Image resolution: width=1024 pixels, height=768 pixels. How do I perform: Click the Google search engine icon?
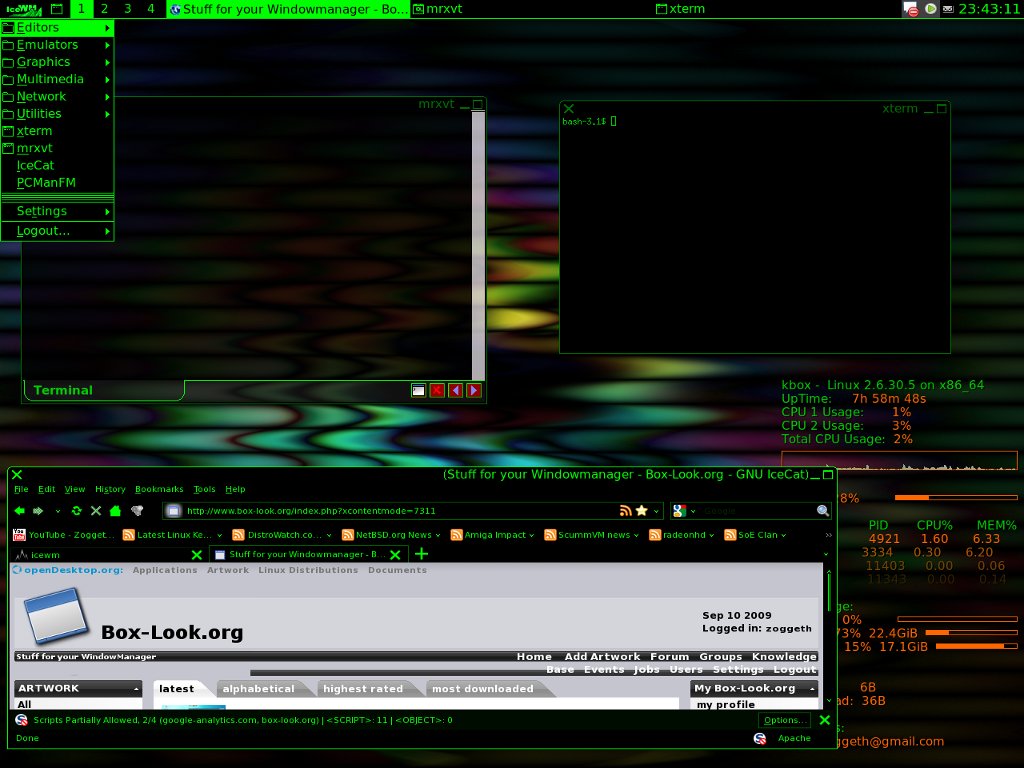point(679,511)
